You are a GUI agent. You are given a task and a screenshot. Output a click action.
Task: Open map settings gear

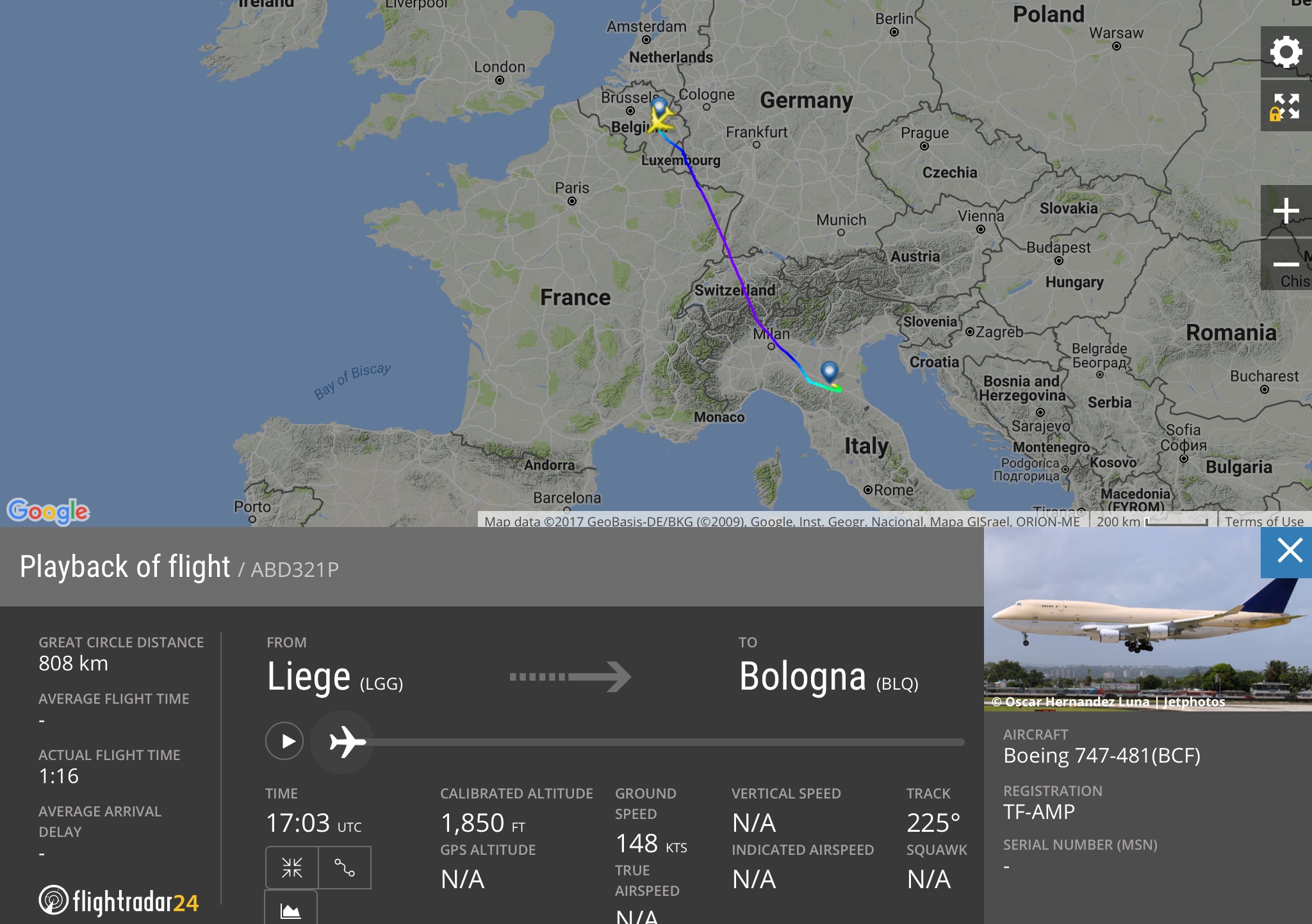[x=1286, y=52]
